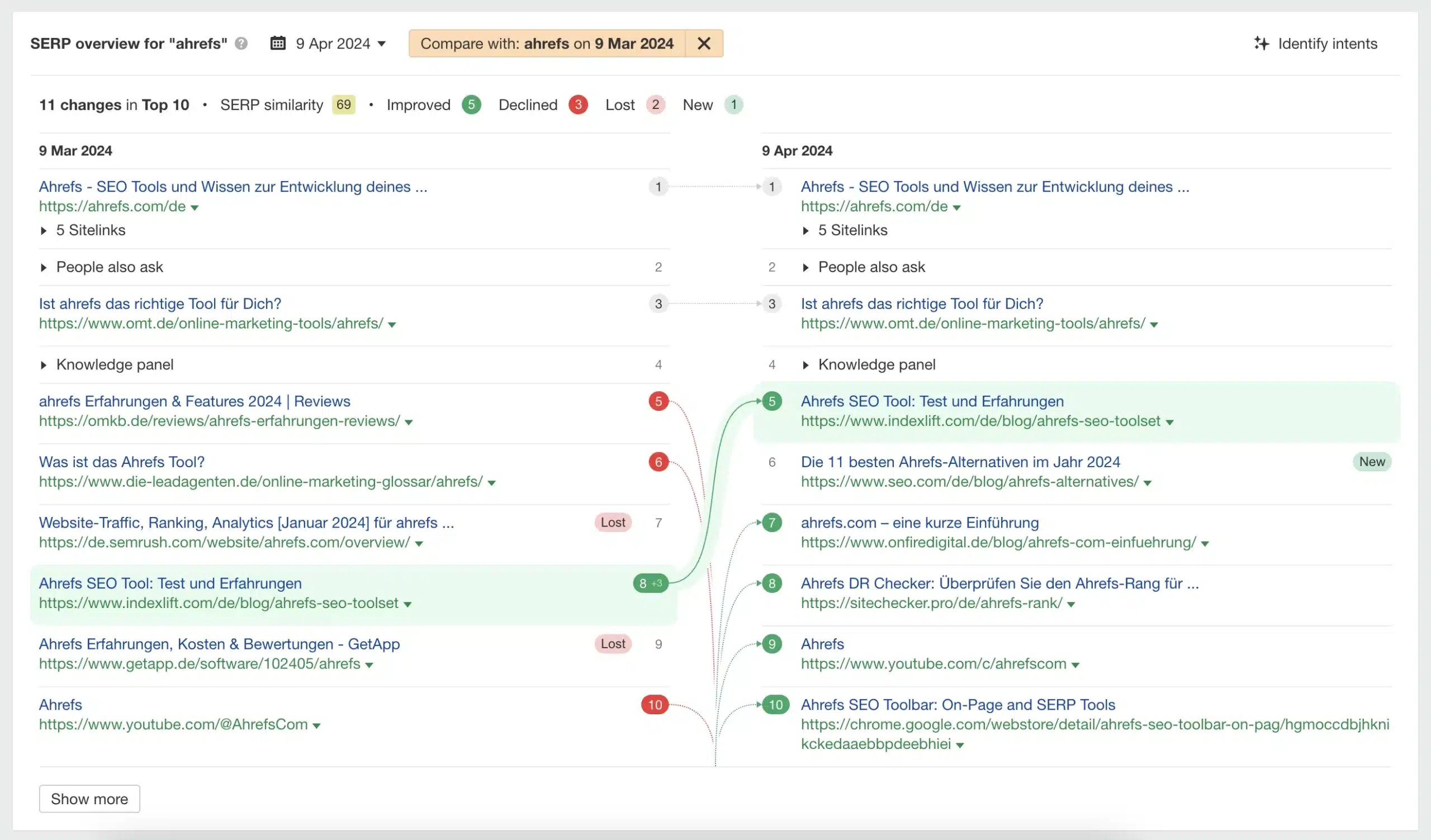The width and height of the screenshot is (1431, 840).
Task: Click Identify intents sparkle button
Action: (x=1315, y=43)
